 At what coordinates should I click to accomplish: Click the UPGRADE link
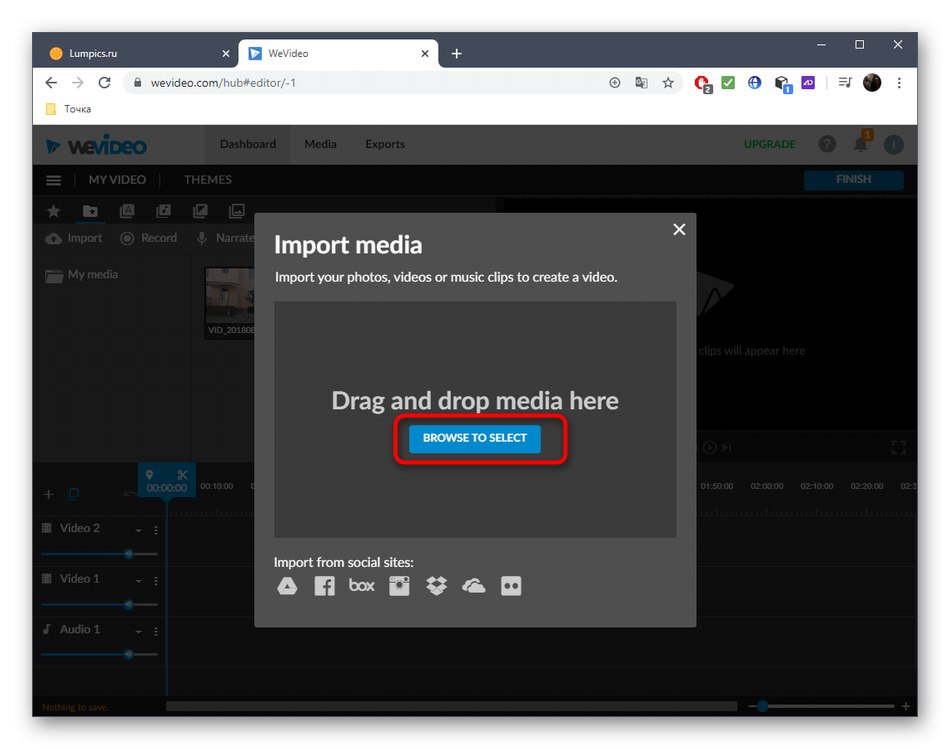coord(769,144)
